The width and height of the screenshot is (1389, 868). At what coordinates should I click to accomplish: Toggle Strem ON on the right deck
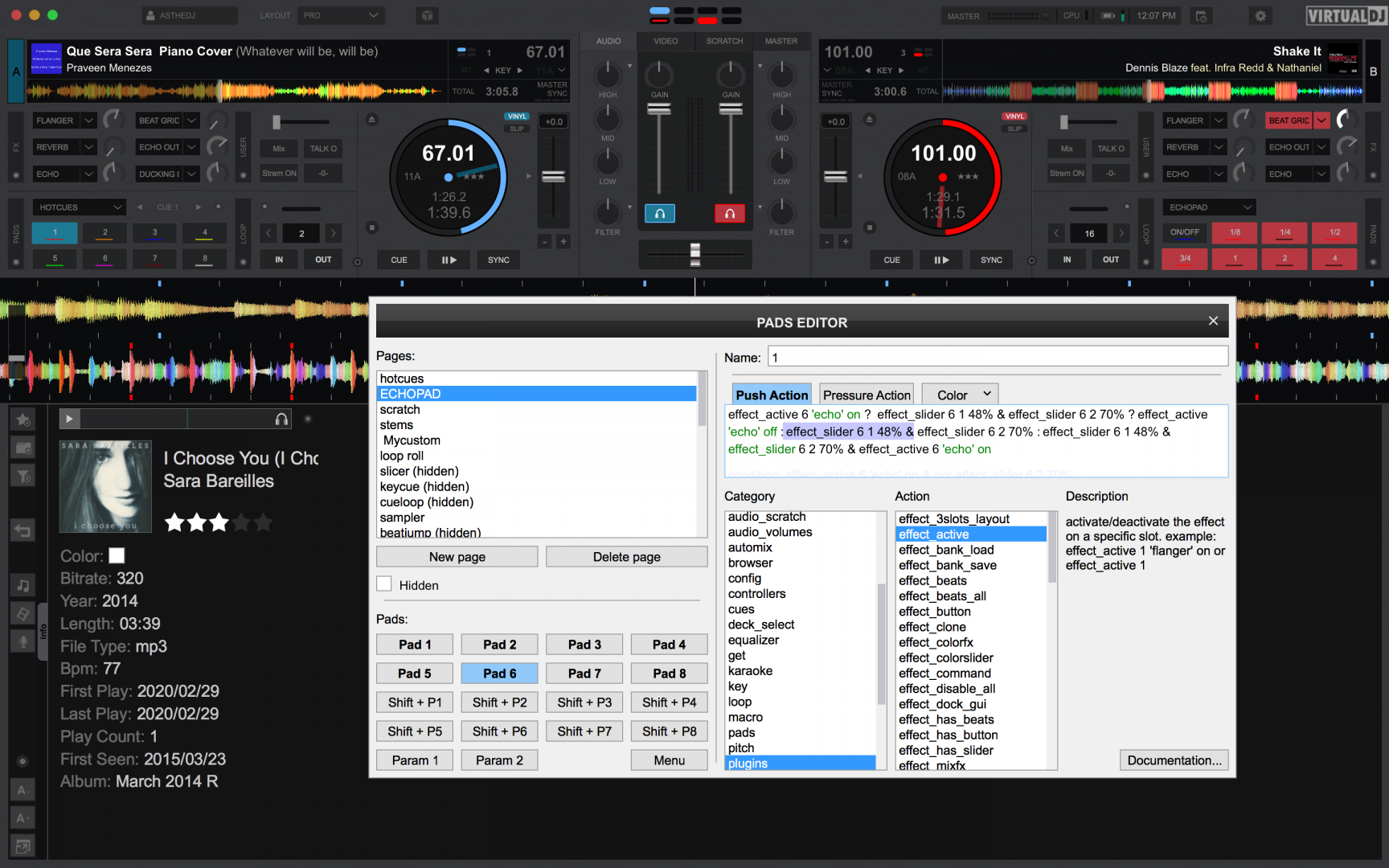1067,174
